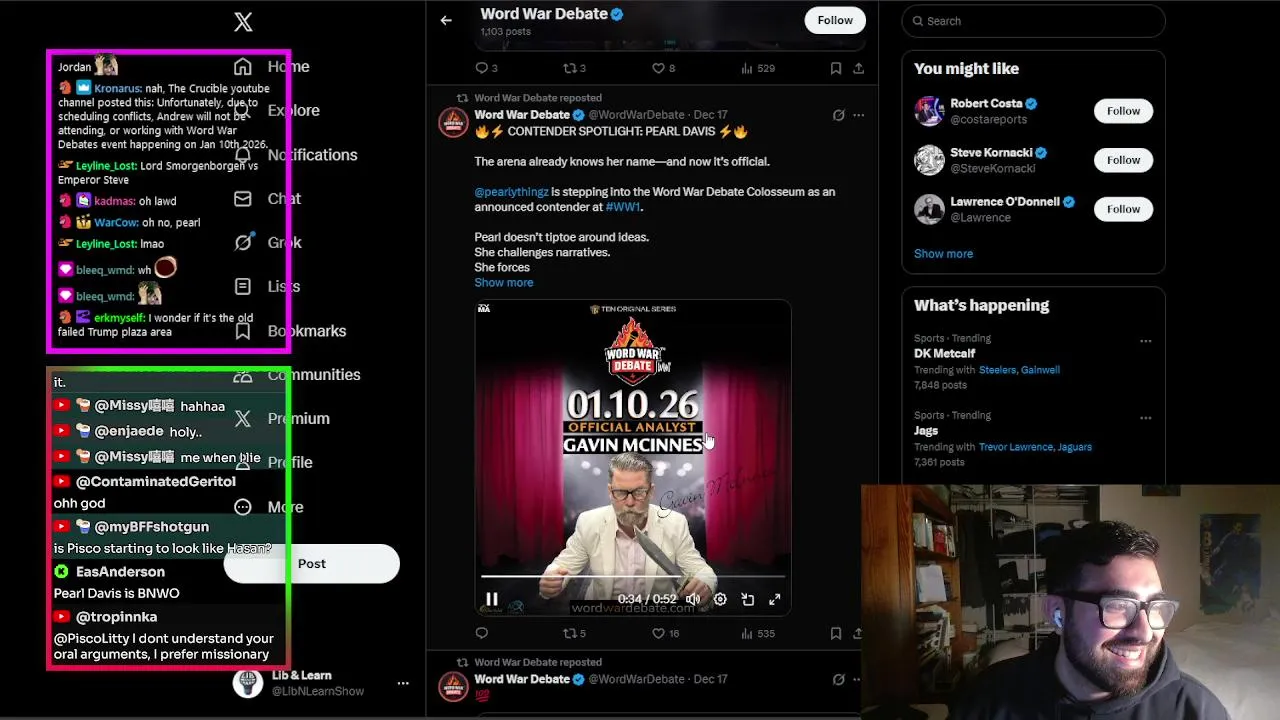Open more options for DK Metcalf trend
Image resolution: width=1280 pixels, height=720 pixels.
coord(1145,341)
